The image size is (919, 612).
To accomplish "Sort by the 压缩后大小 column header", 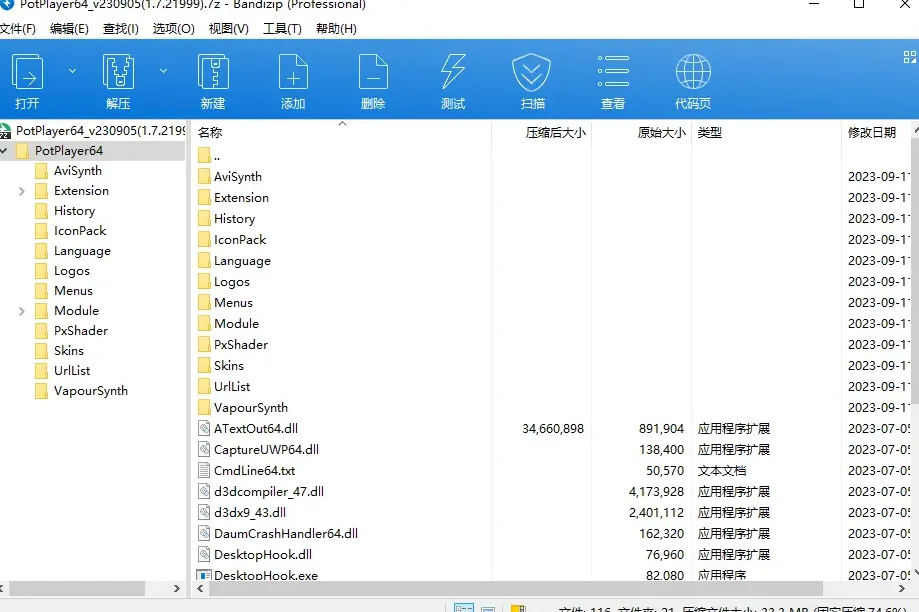I will pos(542,132).
